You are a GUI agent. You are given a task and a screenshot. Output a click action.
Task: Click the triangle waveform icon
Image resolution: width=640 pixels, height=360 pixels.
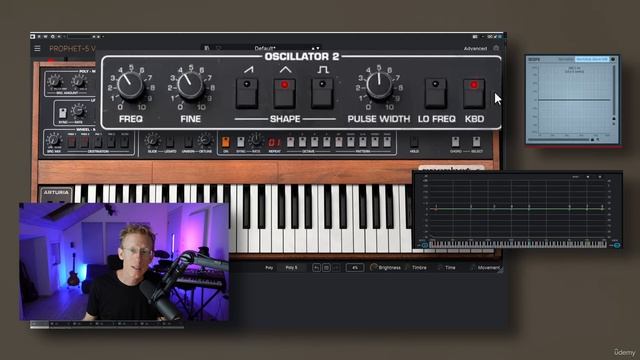pos(285,70)
